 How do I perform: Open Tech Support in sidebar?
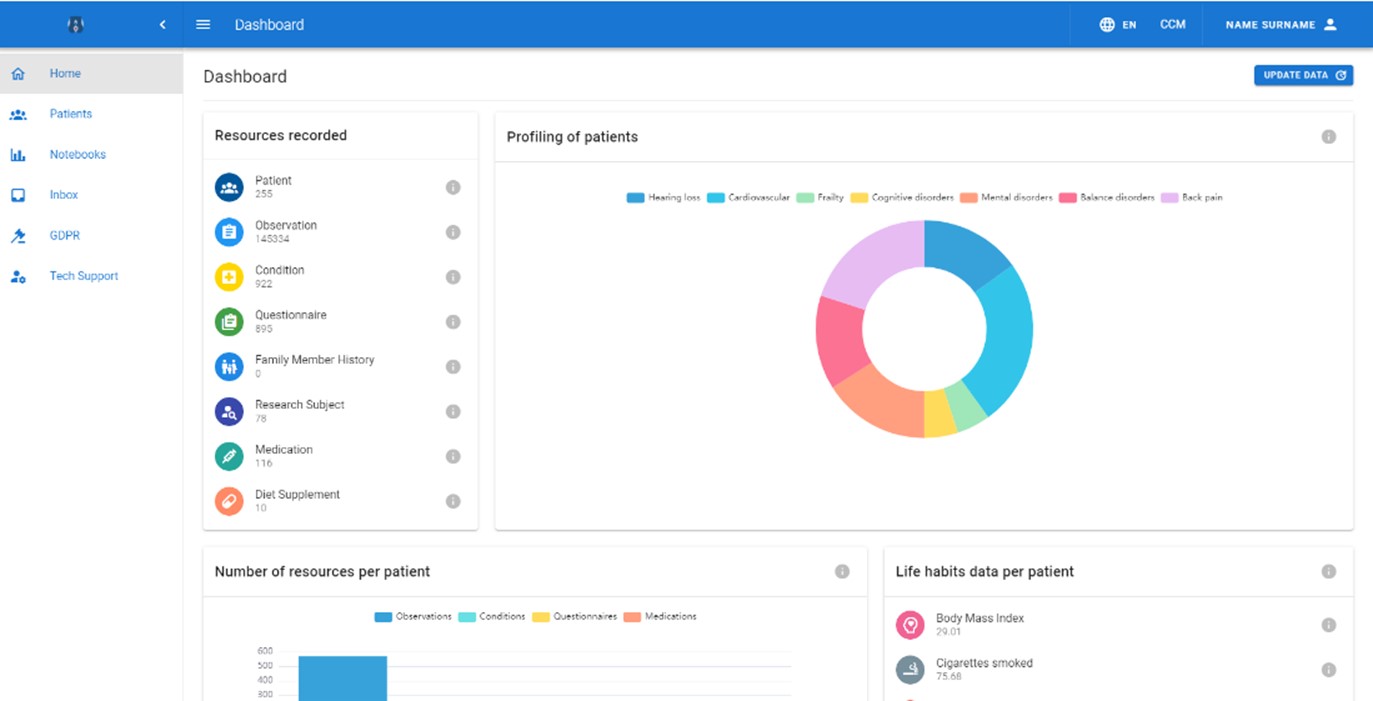[x=91, y=276]
